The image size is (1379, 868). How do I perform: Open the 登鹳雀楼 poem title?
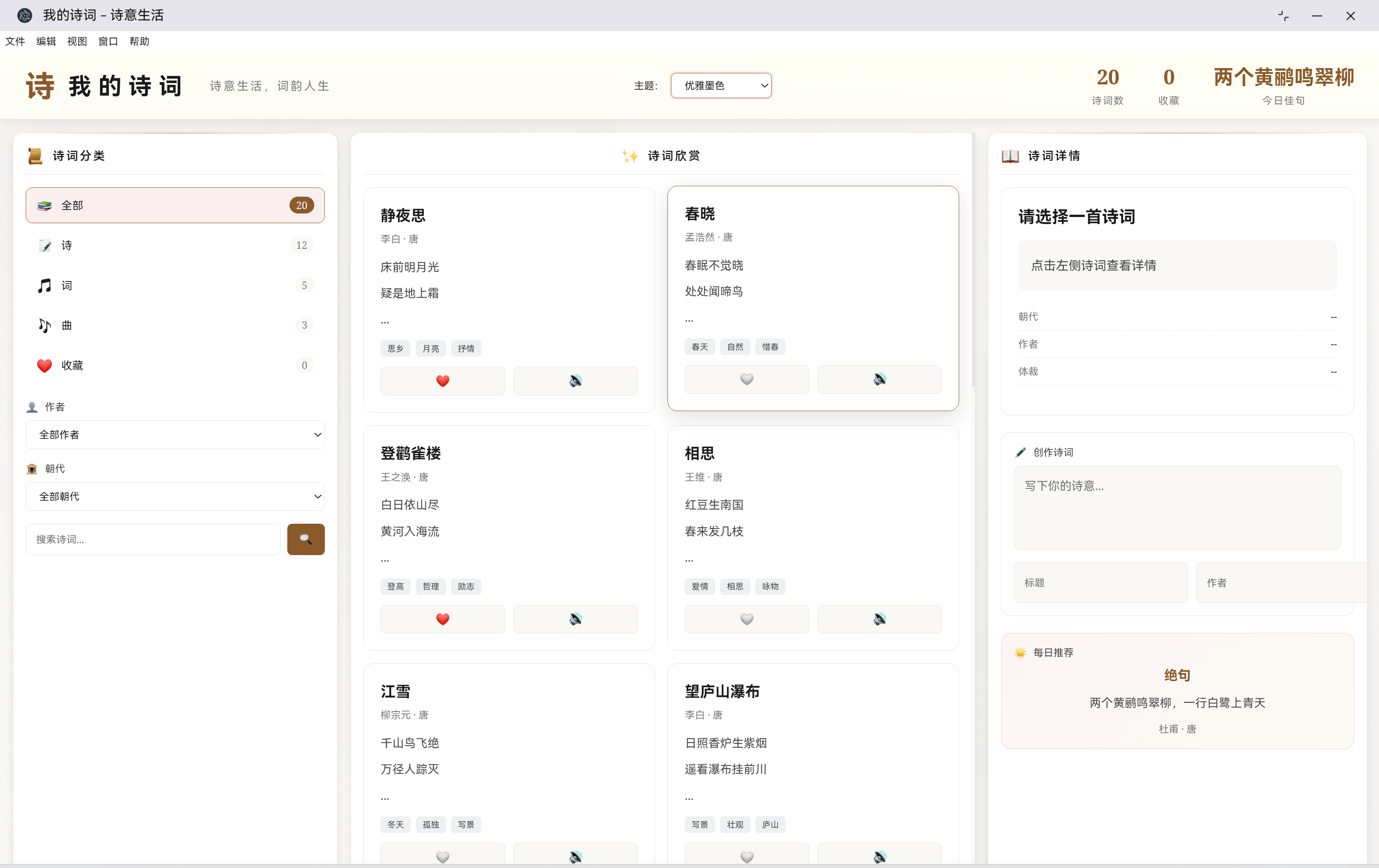(411, 453)
